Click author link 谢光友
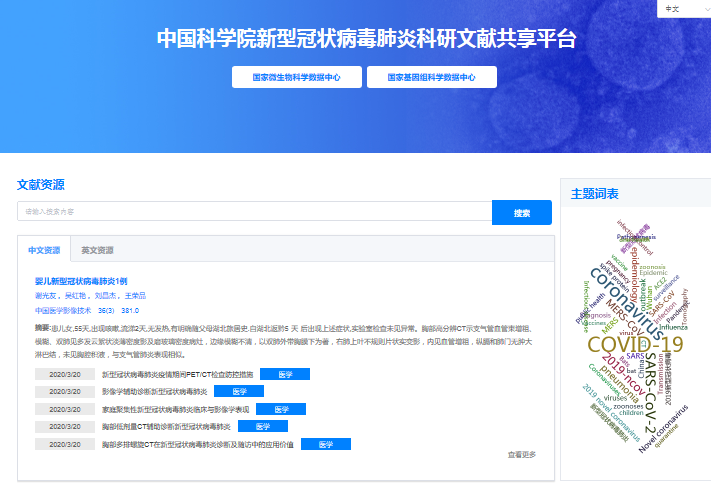This screenshot has height=493, width=711. [45, 296]
